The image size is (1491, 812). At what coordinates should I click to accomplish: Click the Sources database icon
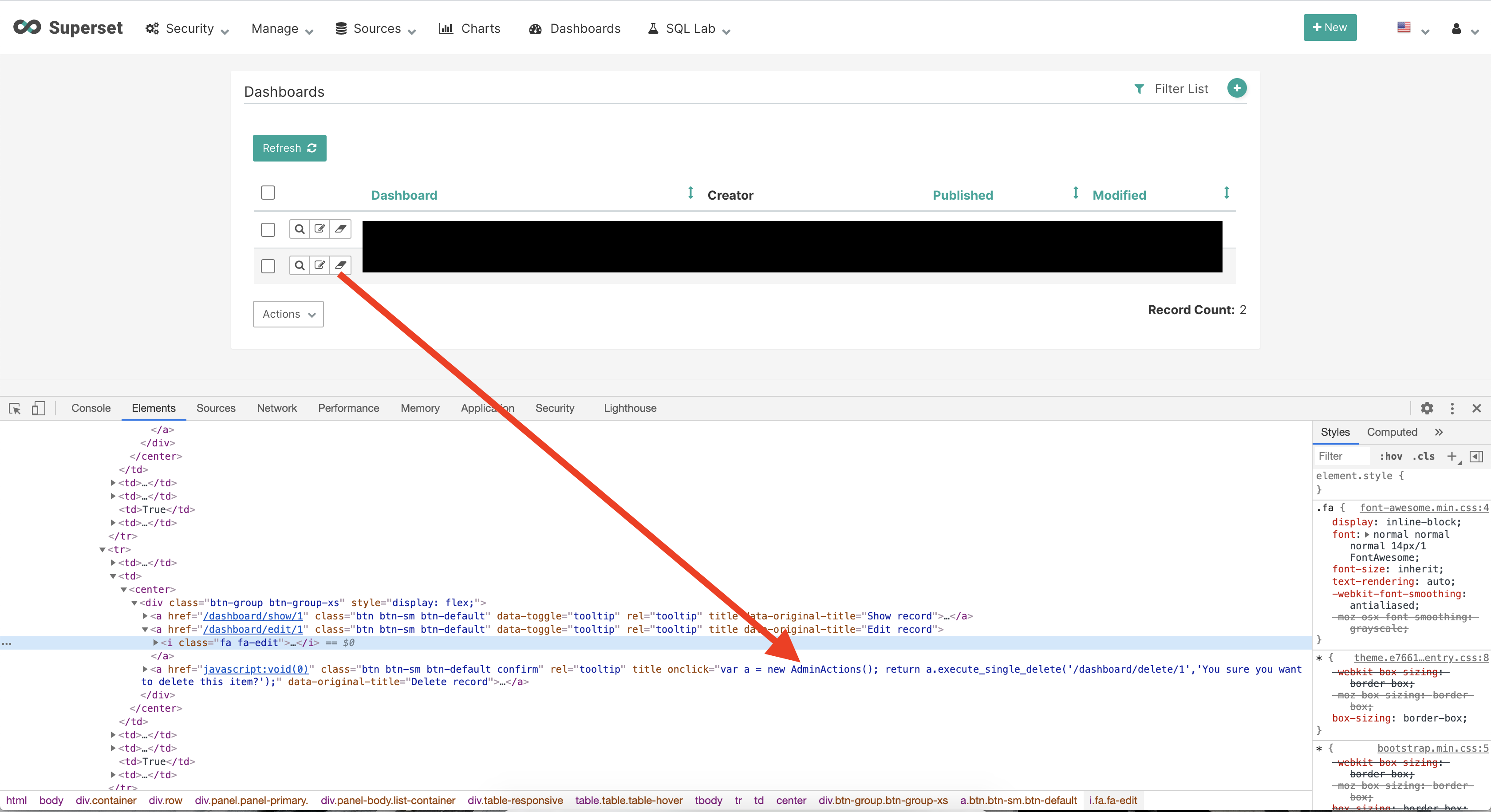click(342, 28)
